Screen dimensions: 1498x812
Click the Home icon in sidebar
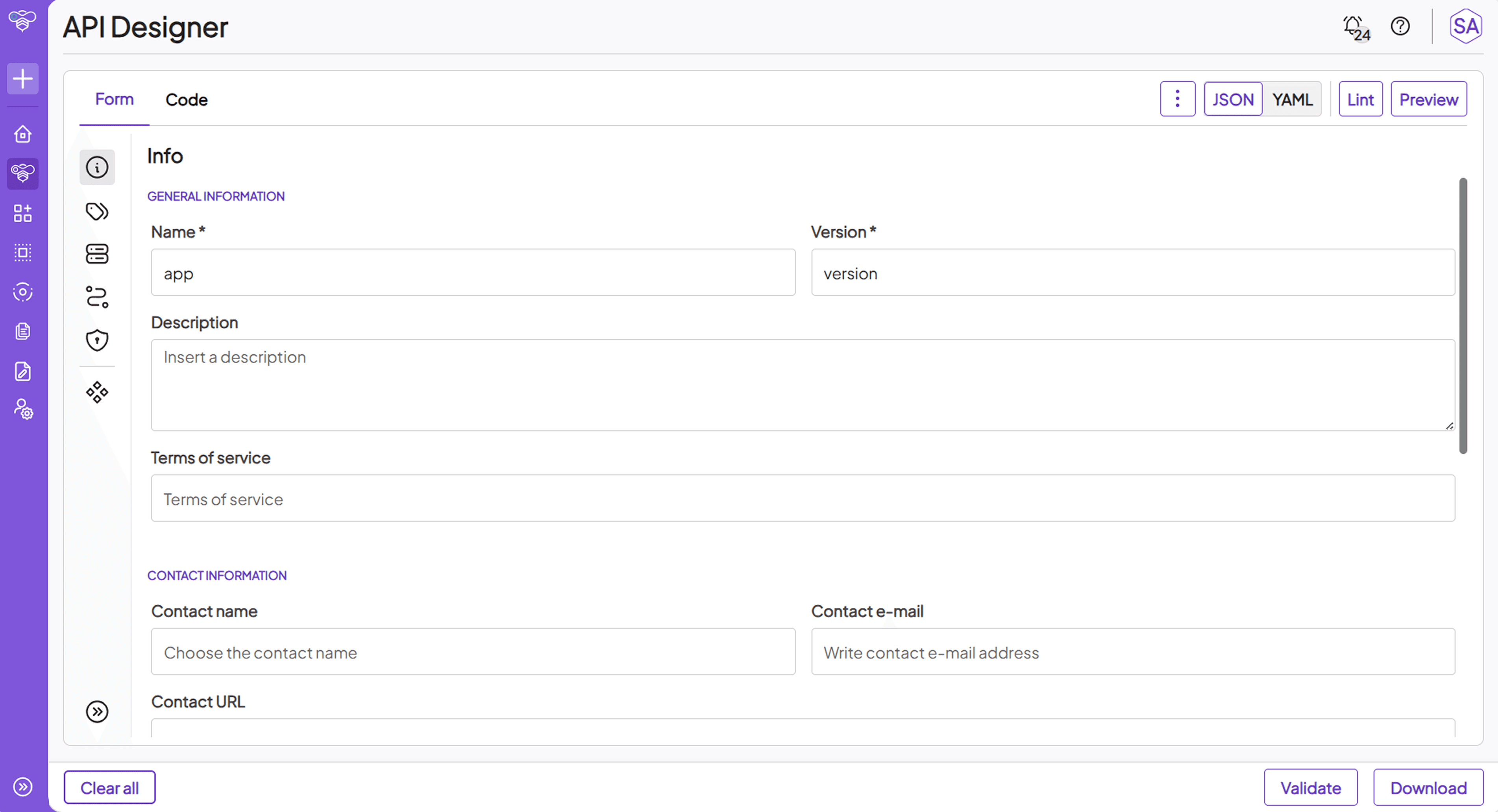[x=23, y=134]
